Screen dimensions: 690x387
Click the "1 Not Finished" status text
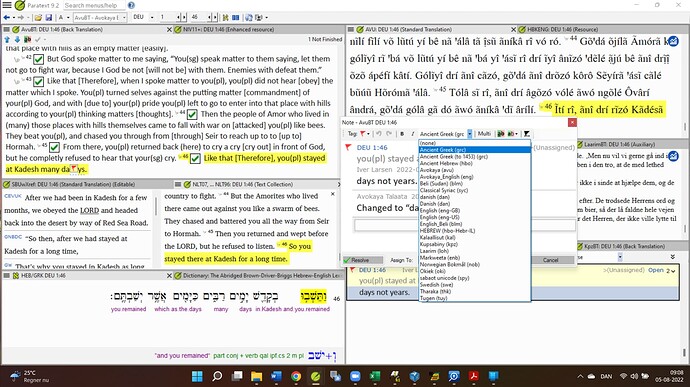point(325,39)
